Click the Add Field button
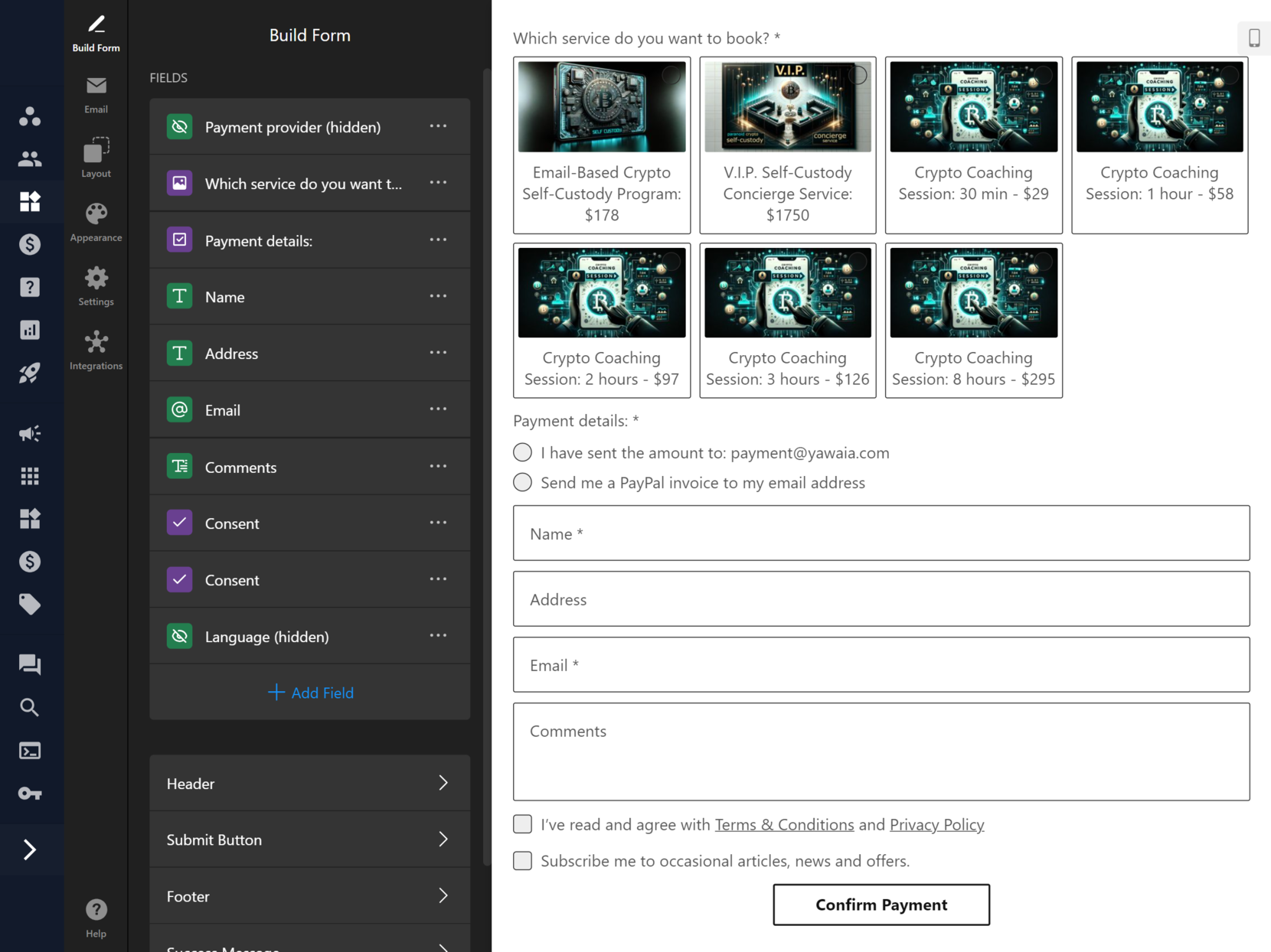 [310, 693]
